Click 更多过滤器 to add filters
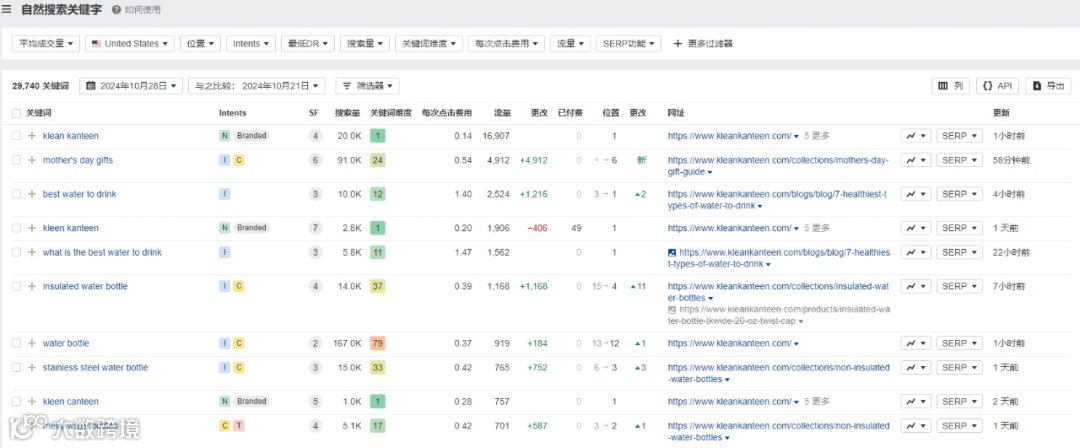 pos(703,43)
